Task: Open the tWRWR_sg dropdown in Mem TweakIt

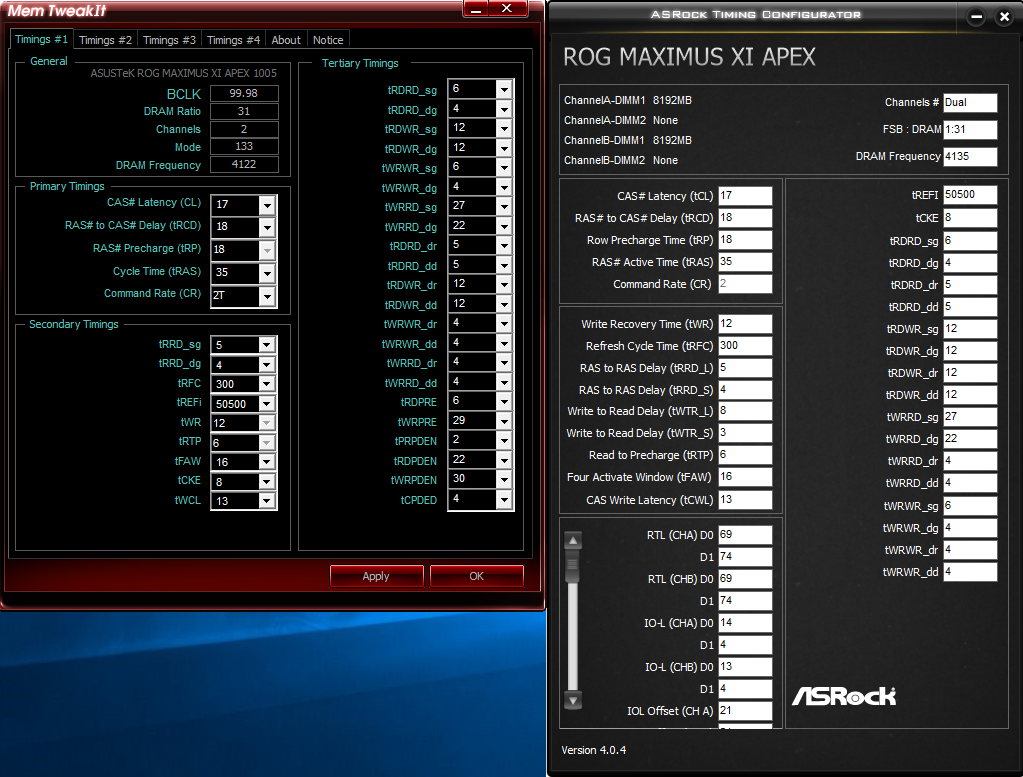Action: [504, 168]
